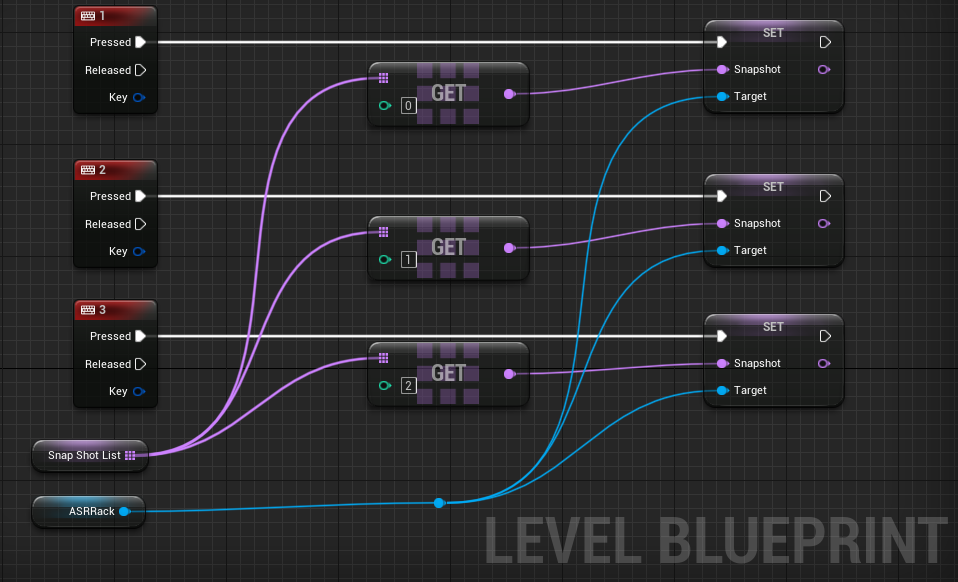958x582 pixels.
Task: Click output pin of GET 1 node
Action: [x=510, y=248]
